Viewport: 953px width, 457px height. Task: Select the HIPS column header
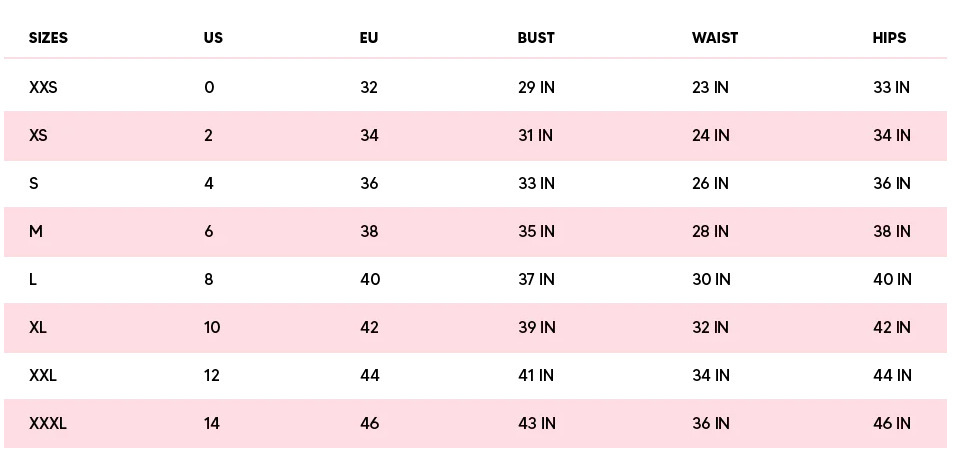(x=889, y=38)
